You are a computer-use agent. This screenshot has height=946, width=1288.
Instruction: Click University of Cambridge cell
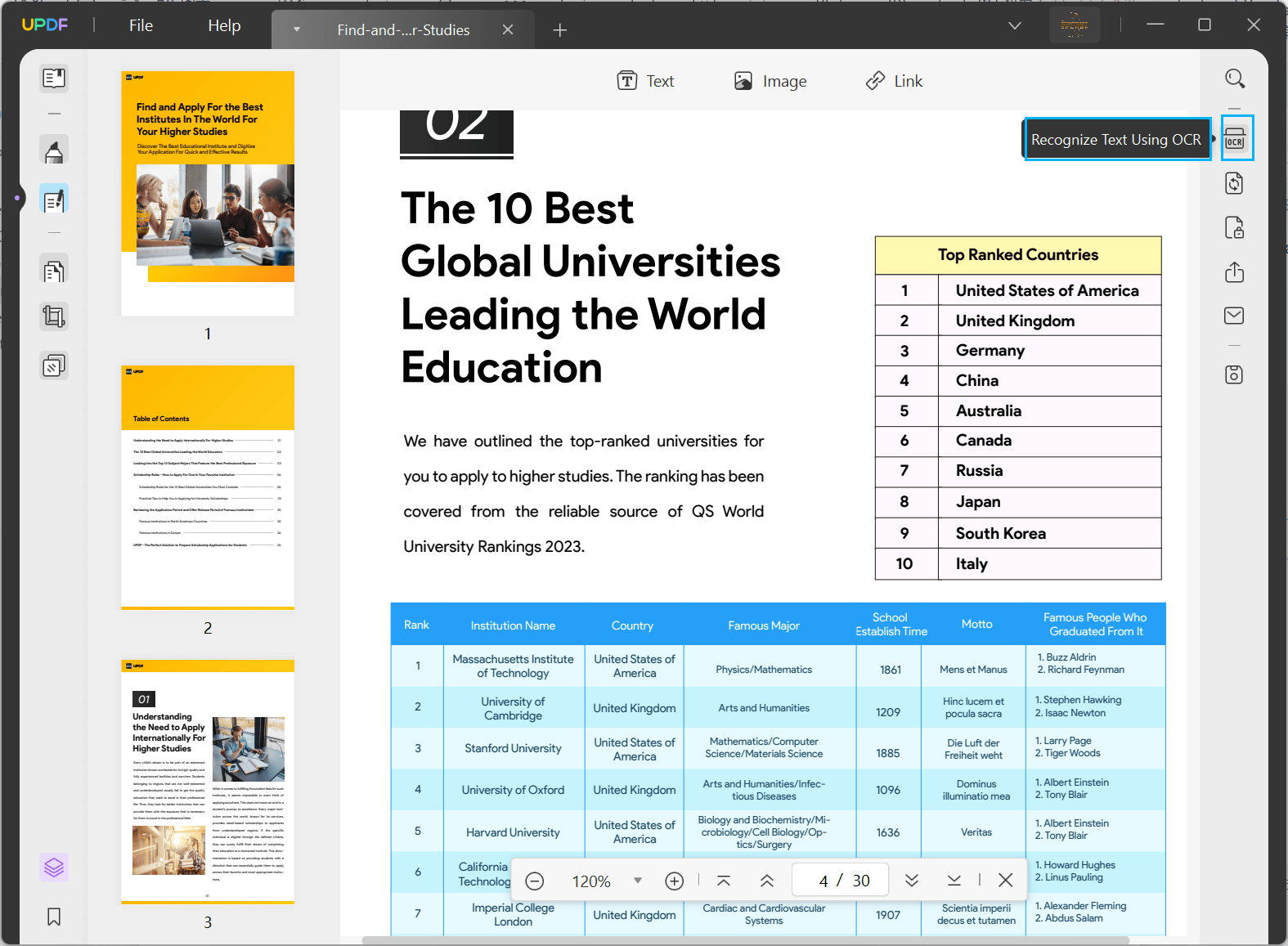[x=513, y=708]
